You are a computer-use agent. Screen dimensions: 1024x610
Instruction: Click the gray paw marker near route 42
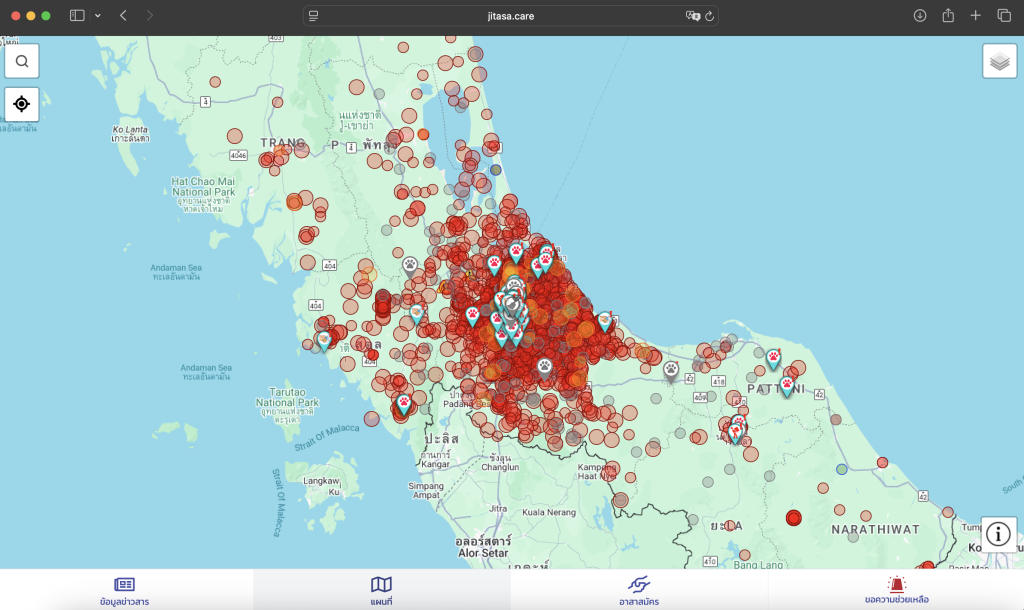671,370
